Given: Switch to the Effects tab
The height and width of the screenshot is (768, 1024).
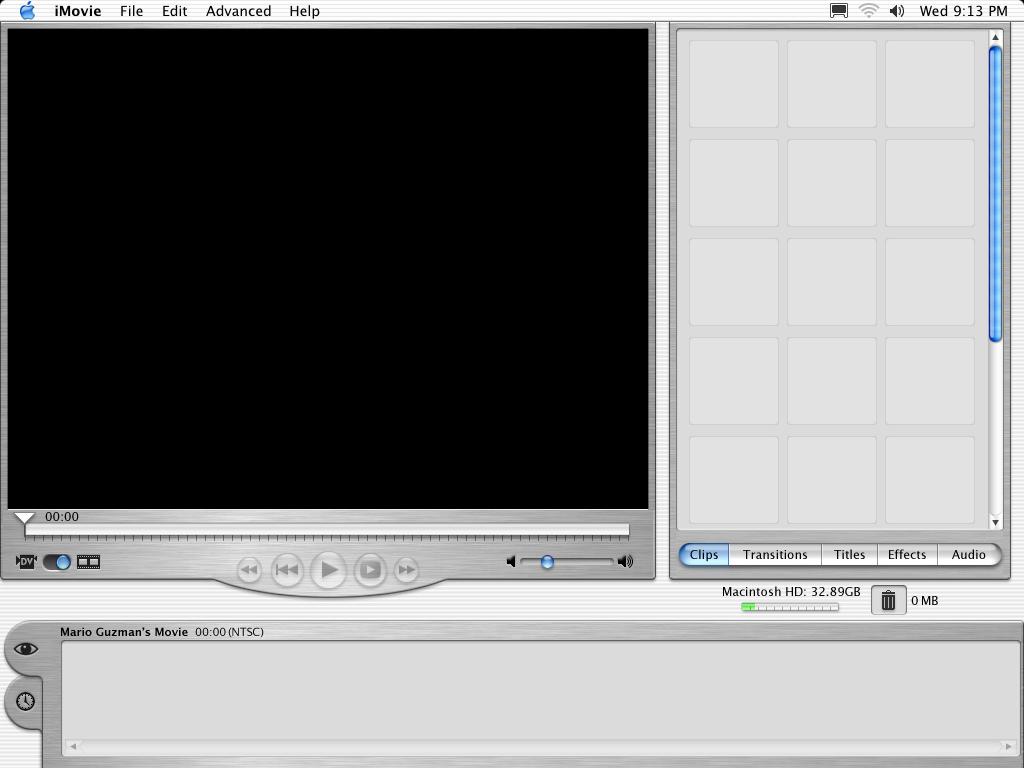Looking at the screenshot, I should 907,554.
